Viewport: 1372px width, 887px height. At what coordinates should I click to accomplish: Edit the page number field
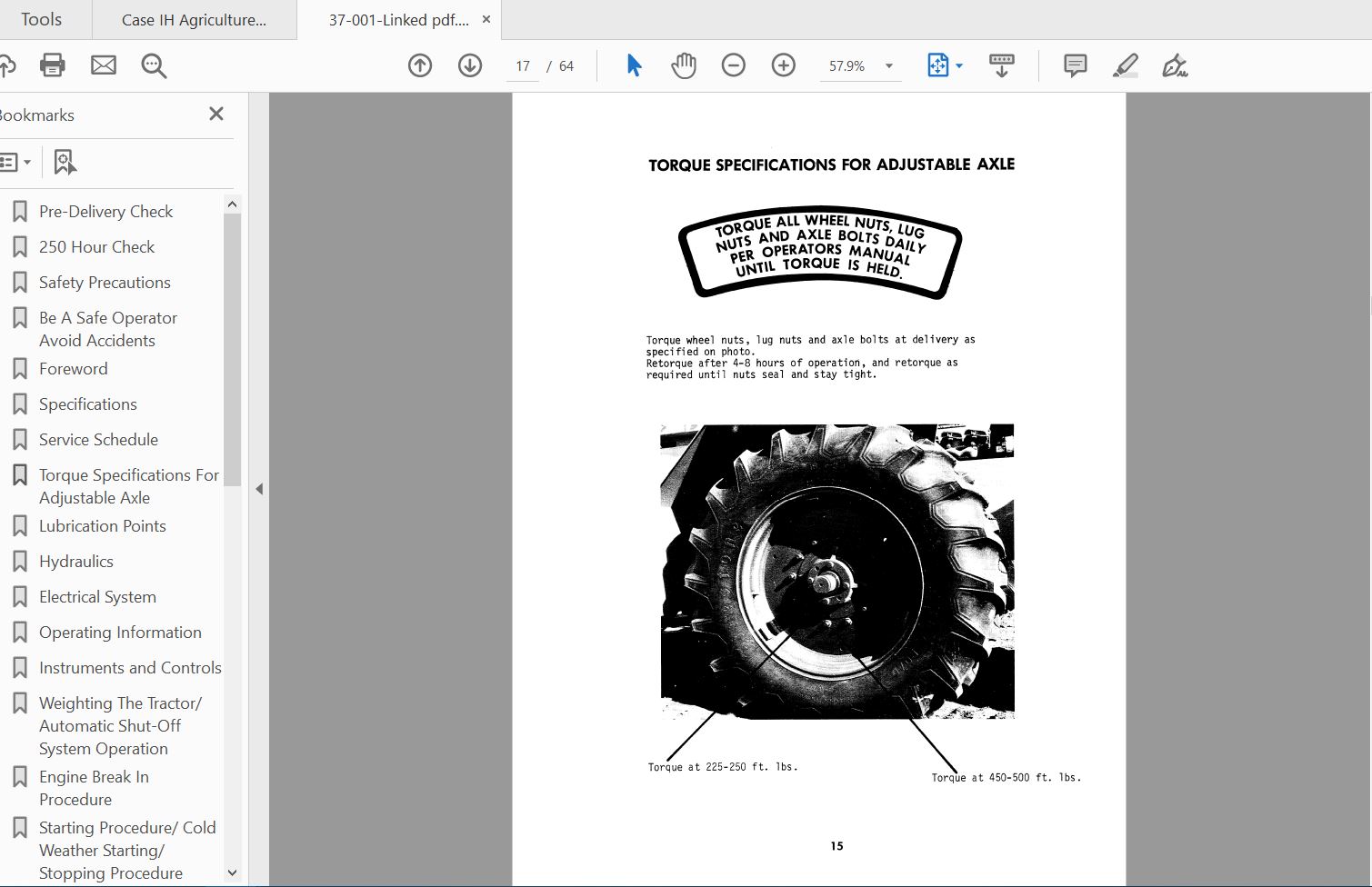pyautogui.click(x=523, y=65)
